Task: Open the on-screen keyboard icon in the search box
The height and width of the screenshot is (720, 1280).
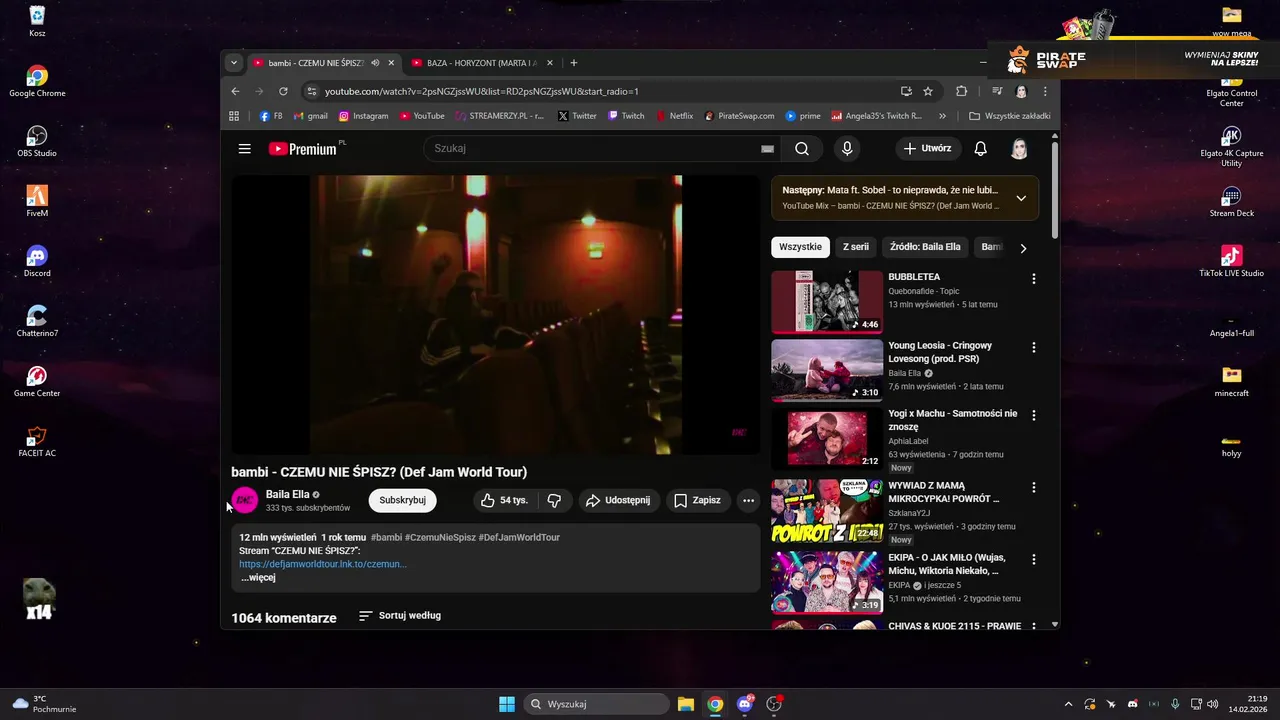Action: [767, 149]
